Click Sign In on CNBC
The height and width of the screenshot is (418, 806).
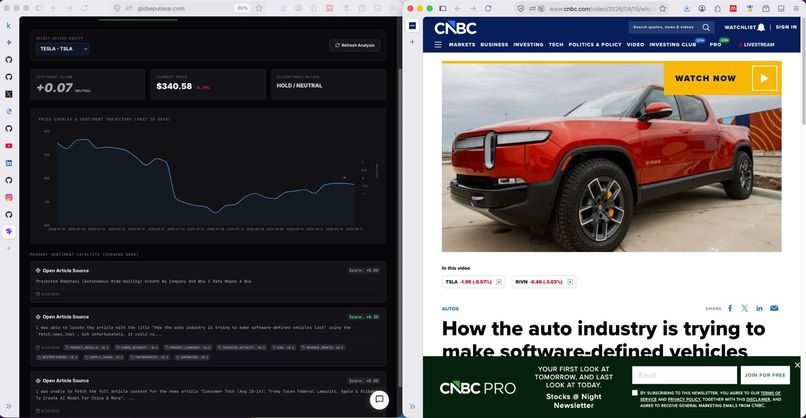(x=786, y=27)
